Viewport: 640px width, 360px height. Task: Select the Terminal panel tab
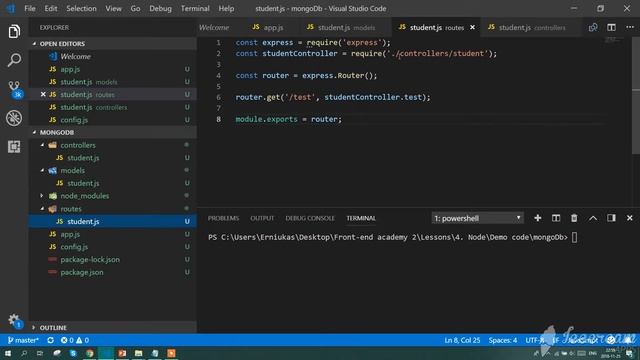(x=361, y=218)
